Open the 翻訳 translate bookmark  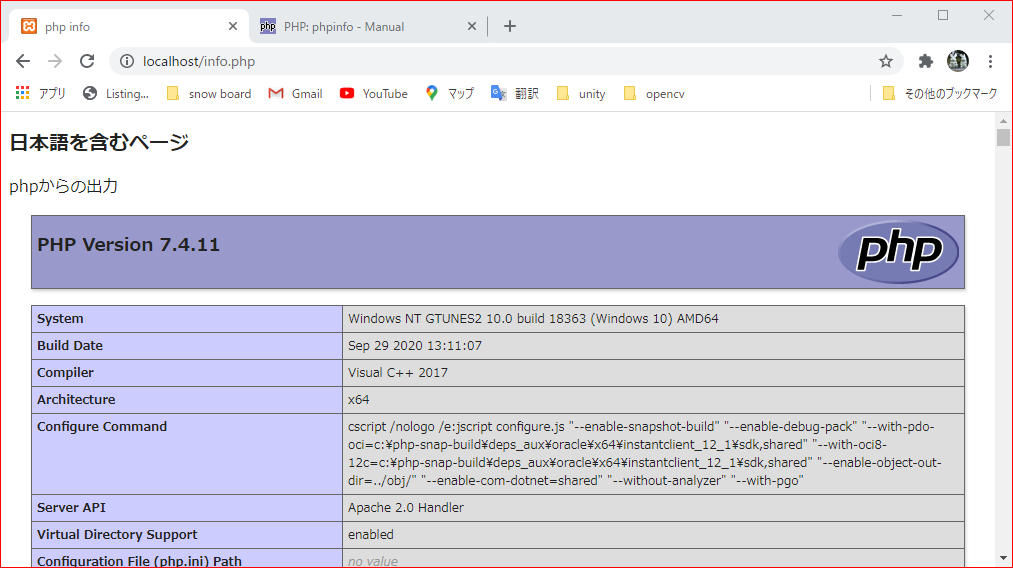click(x=515, y=93)
